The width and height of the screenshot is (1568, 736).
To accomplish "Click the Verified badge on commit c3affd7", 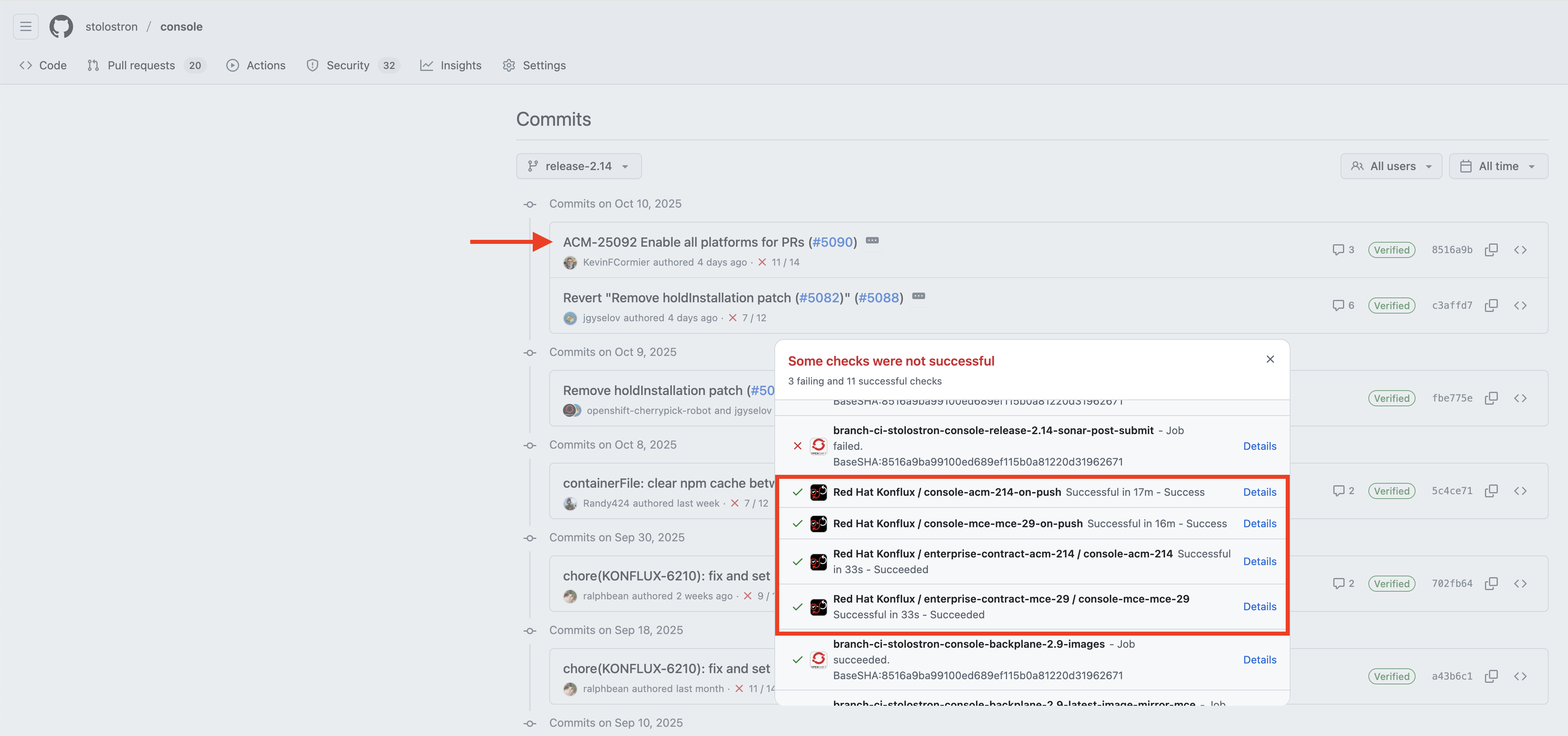I will (x=1391, y=306).
